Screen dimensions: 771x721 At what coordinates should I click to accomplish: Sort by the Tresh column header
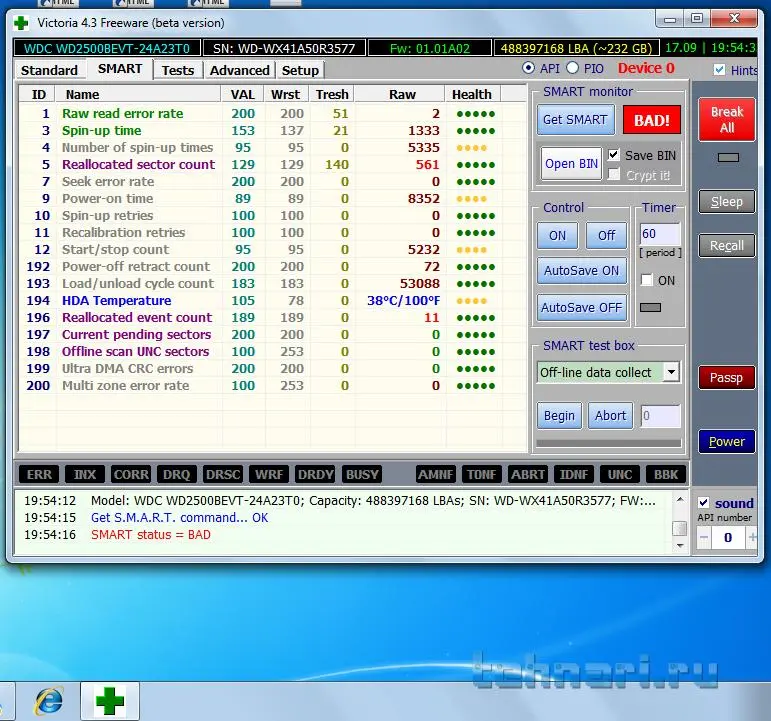pos(332,94)
